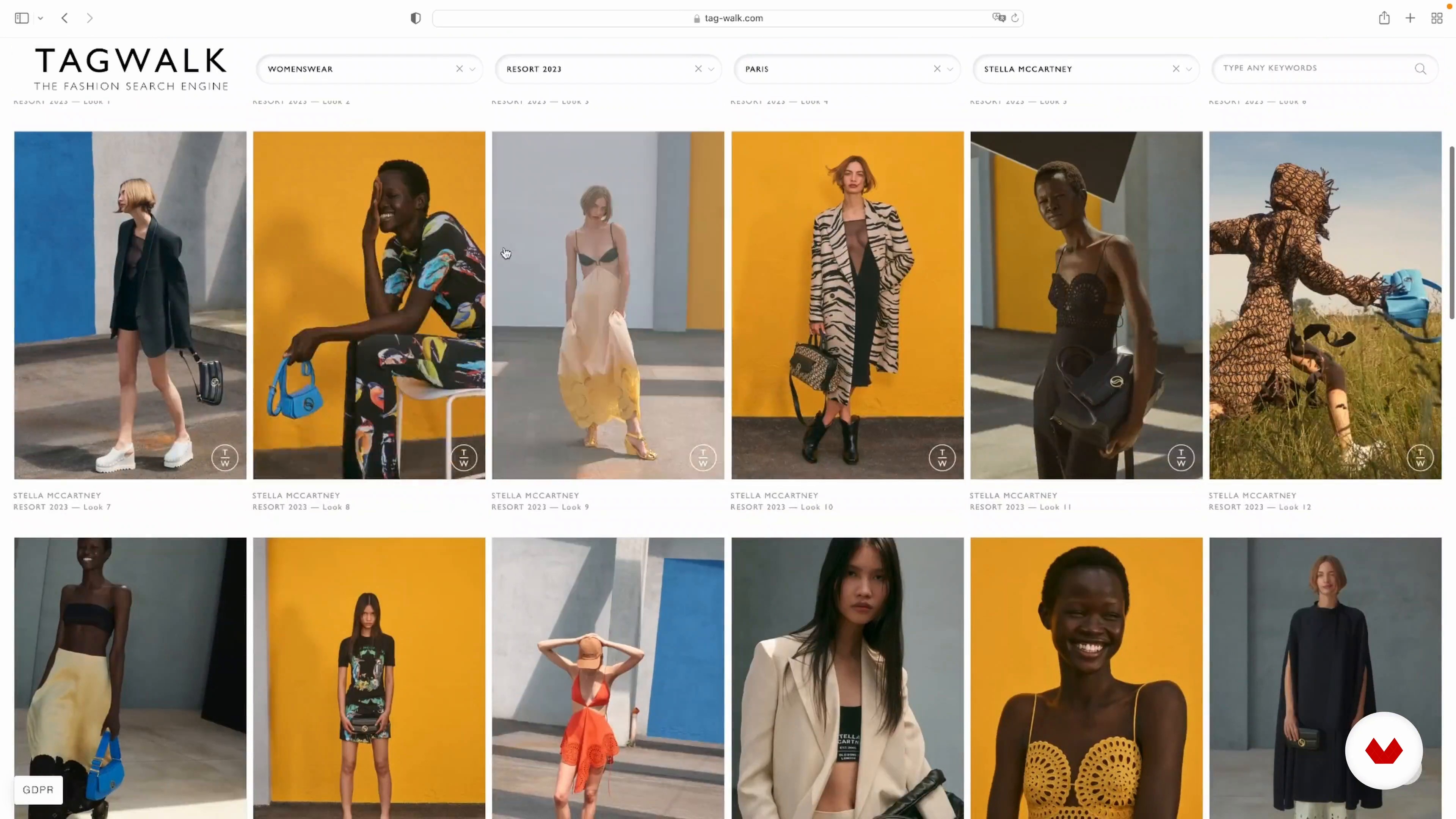Clear the RESORT 2023 filter
The height and width of the screenshot is (819, 1456).
coord(698,68)
